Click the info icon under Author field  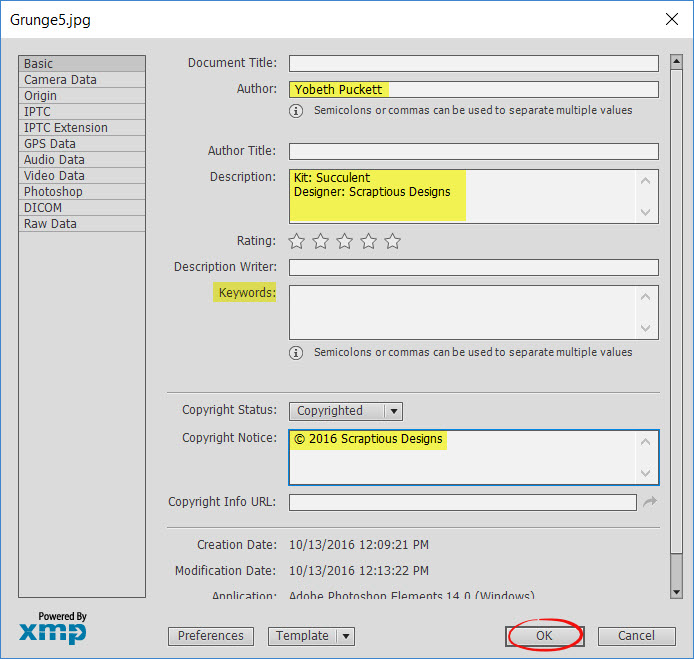tap(297, 111)
